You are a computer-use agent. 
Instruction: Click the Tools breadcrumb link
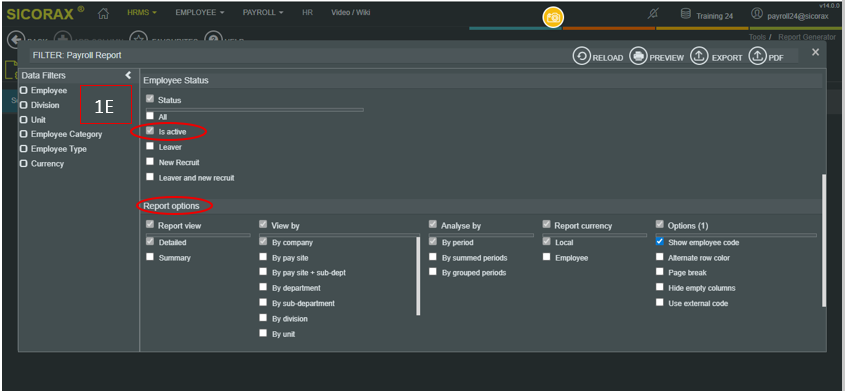(758, 37)
